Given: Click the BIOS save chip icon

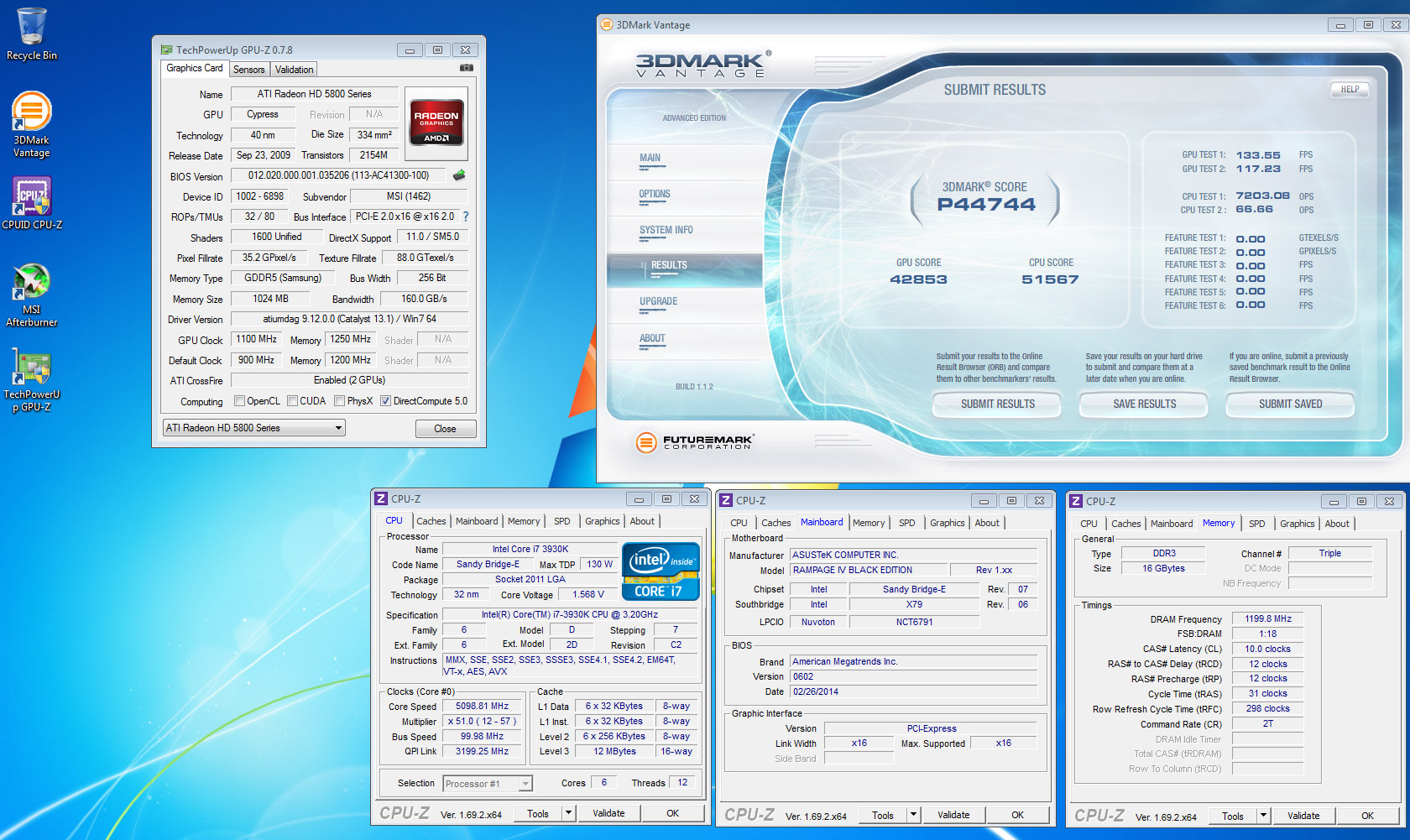Looking at the screenshot, I should coord(459,176).
